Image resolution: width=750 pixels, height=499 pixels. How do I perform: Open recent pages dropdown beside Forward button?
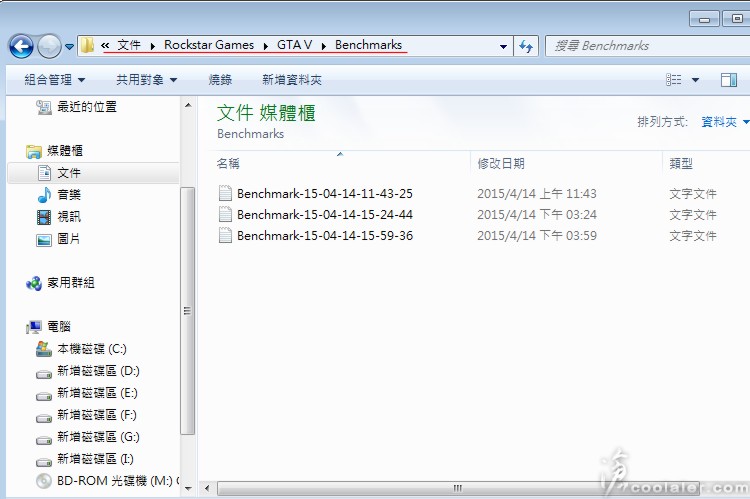click(69, 47)
